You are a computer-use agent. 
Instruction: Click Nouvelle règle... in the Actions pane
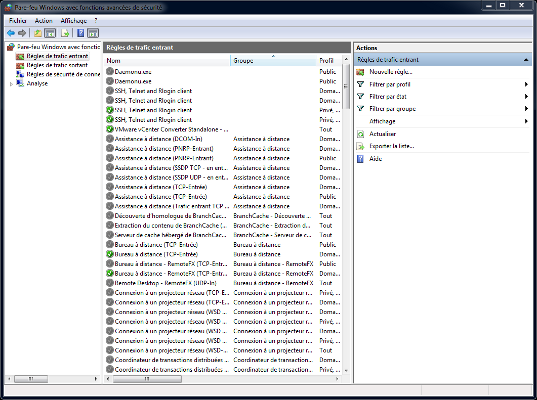point(390,72)
